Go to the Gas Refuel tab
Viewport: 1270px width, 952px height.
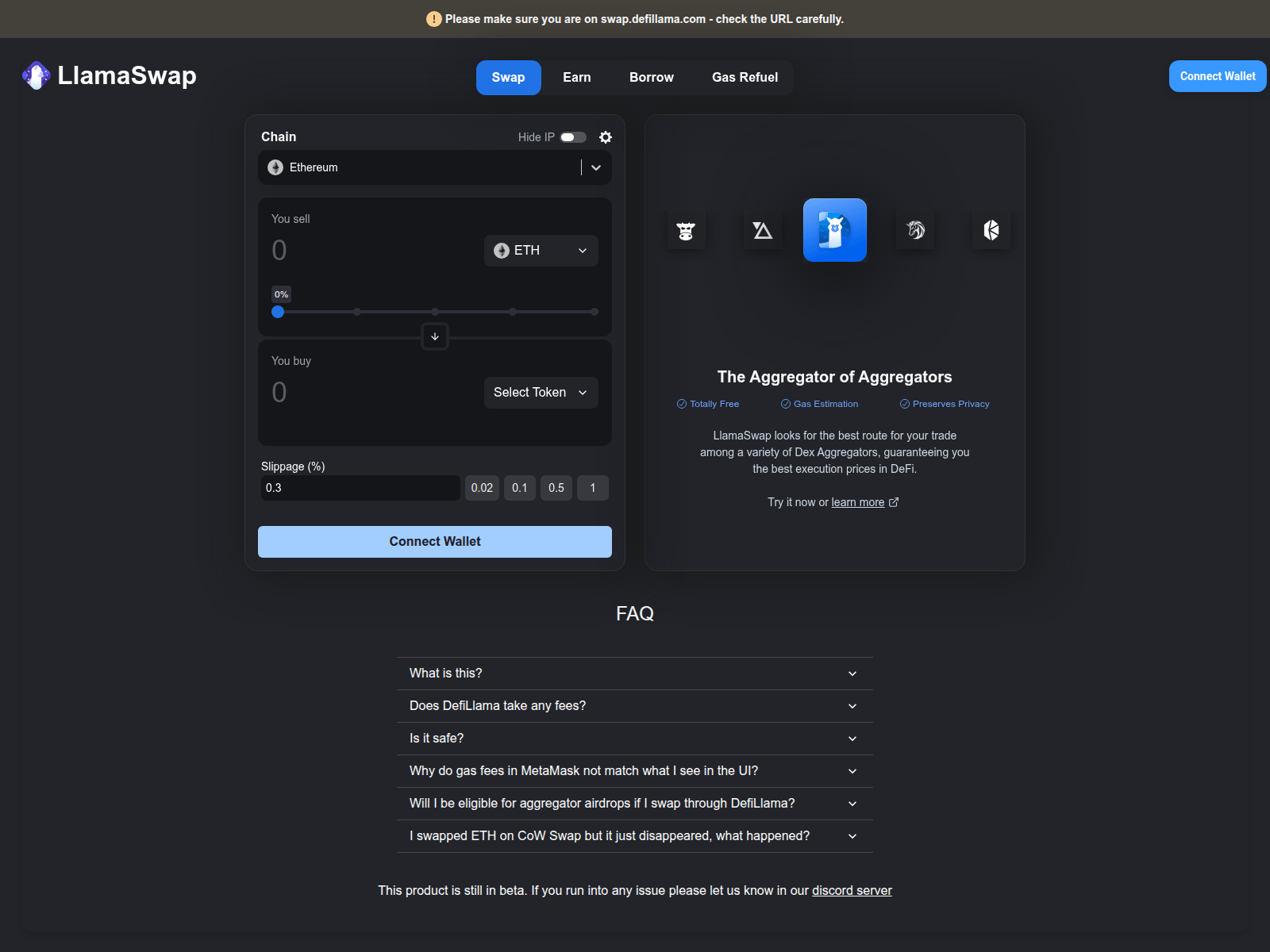pyautogui.click(x=745, y=78)
